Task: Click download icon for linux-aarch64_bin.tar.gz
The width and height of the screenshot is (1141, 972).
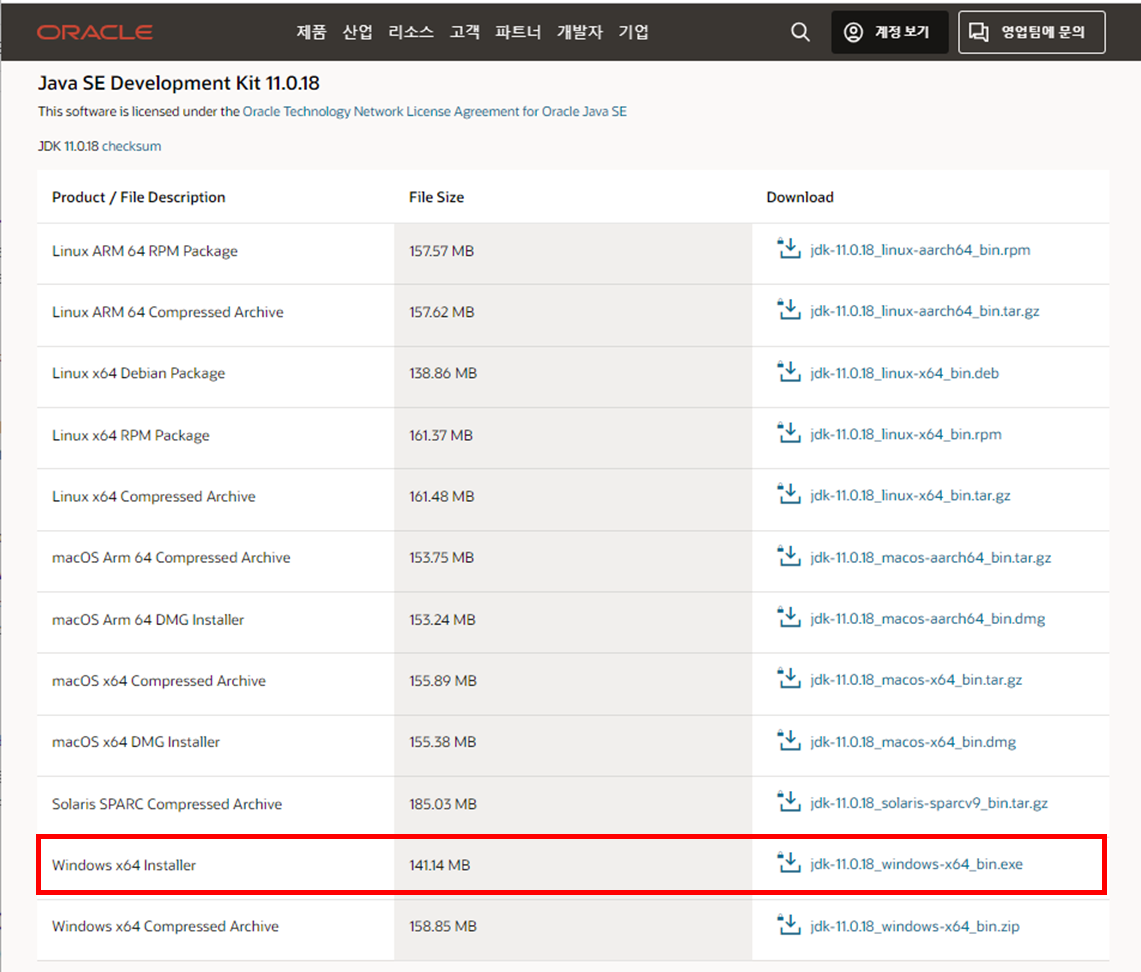Action: click(x=789, y=309)
